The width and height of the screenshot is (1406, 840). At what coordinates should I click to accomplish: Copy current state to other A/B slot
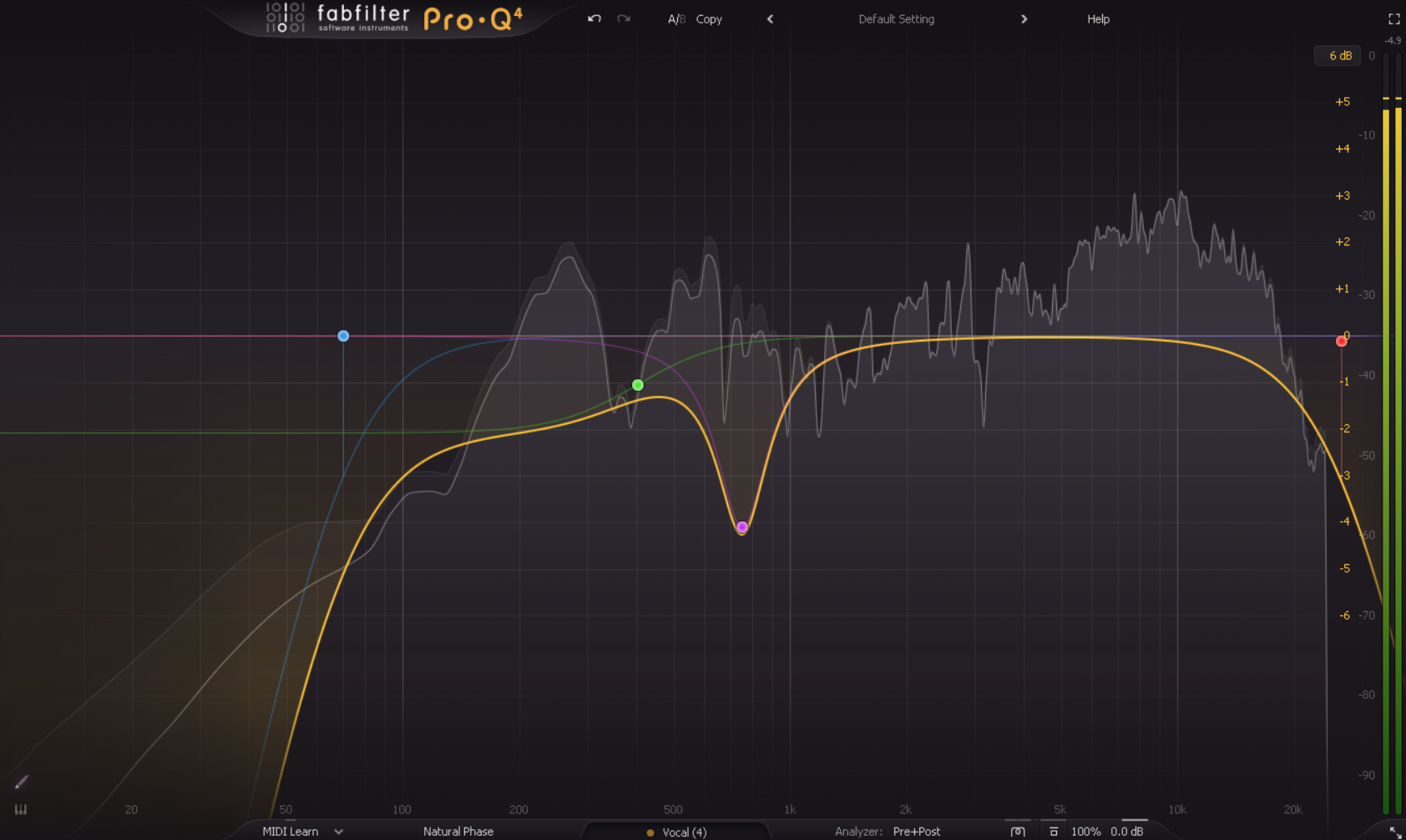tap(709, 19)
